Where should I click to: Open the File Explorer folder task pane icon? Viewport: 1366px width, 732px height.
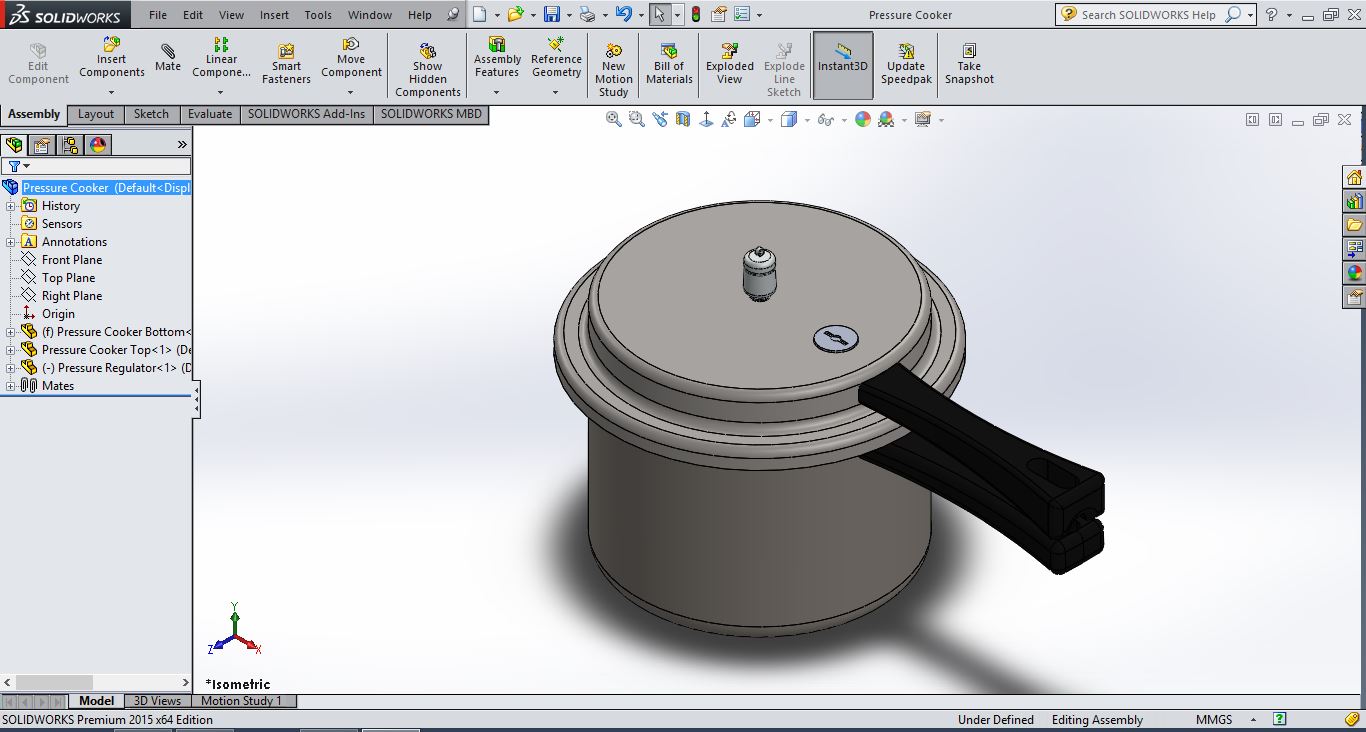click(x=1354, y=225)
